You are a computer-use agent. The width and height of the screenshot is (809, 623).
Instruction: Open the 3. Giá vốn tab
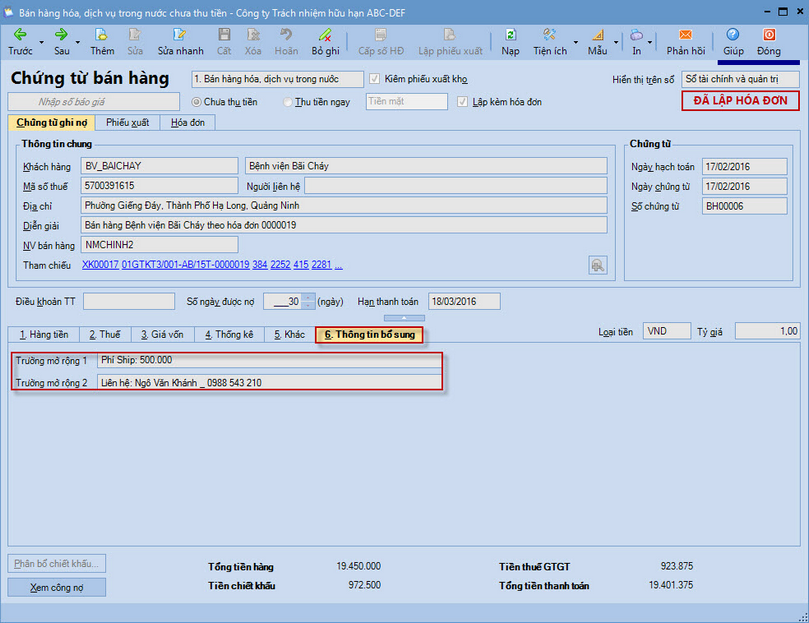coord(162,334)
